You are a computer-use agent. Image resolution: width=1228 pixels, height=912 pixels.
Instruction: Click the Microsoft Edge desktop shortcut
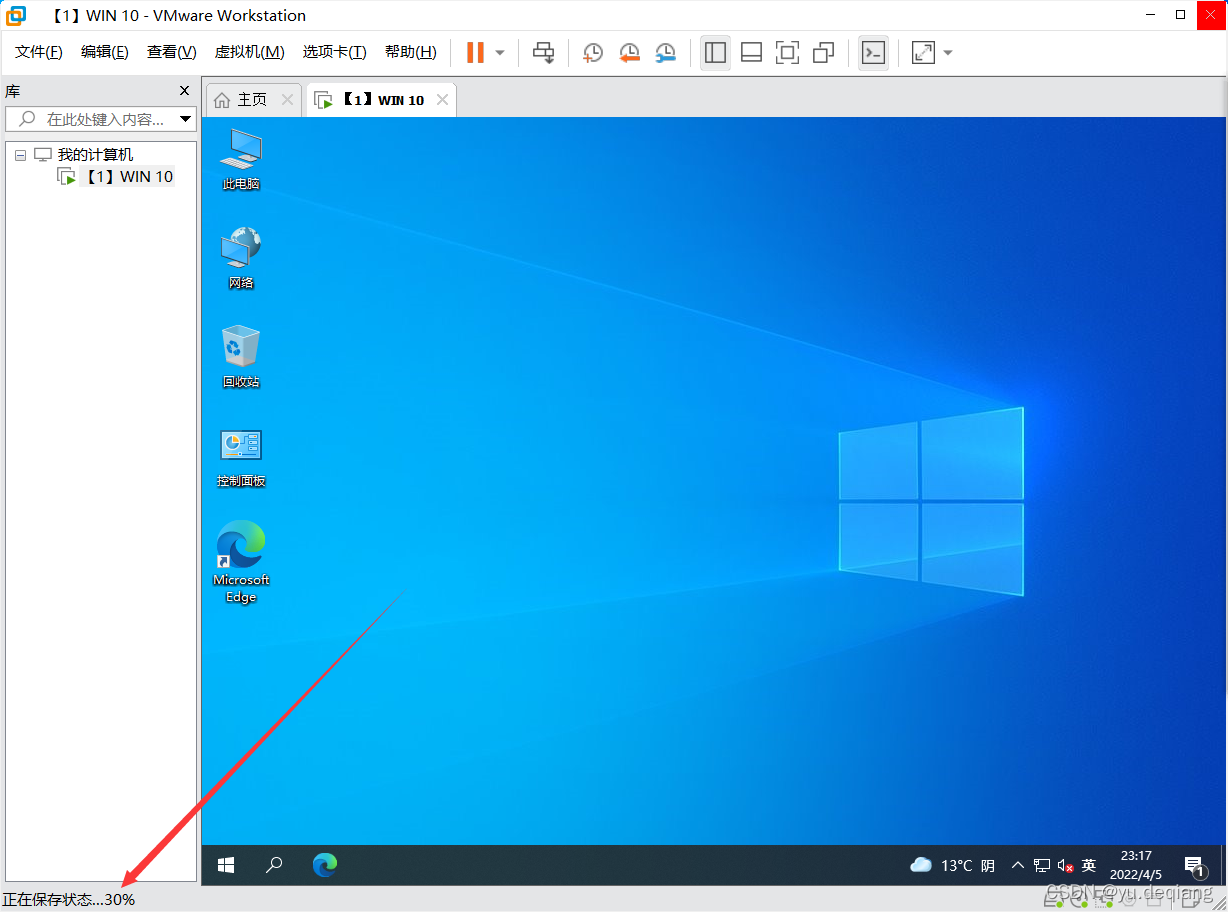241,561
